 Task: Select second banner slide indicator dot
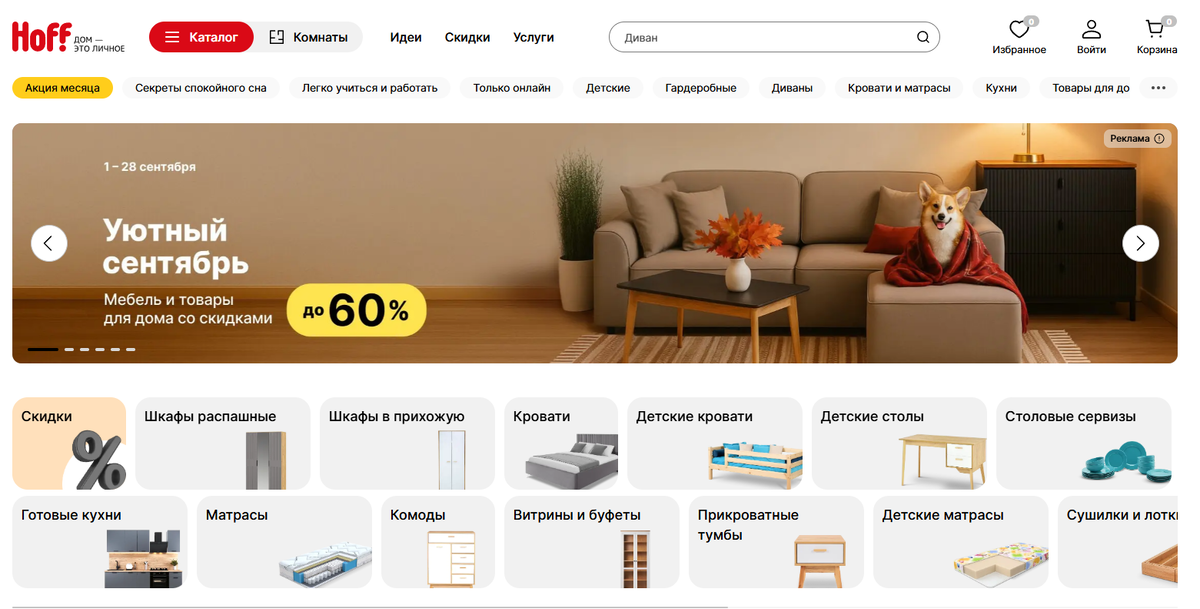(x=69, y=349)
